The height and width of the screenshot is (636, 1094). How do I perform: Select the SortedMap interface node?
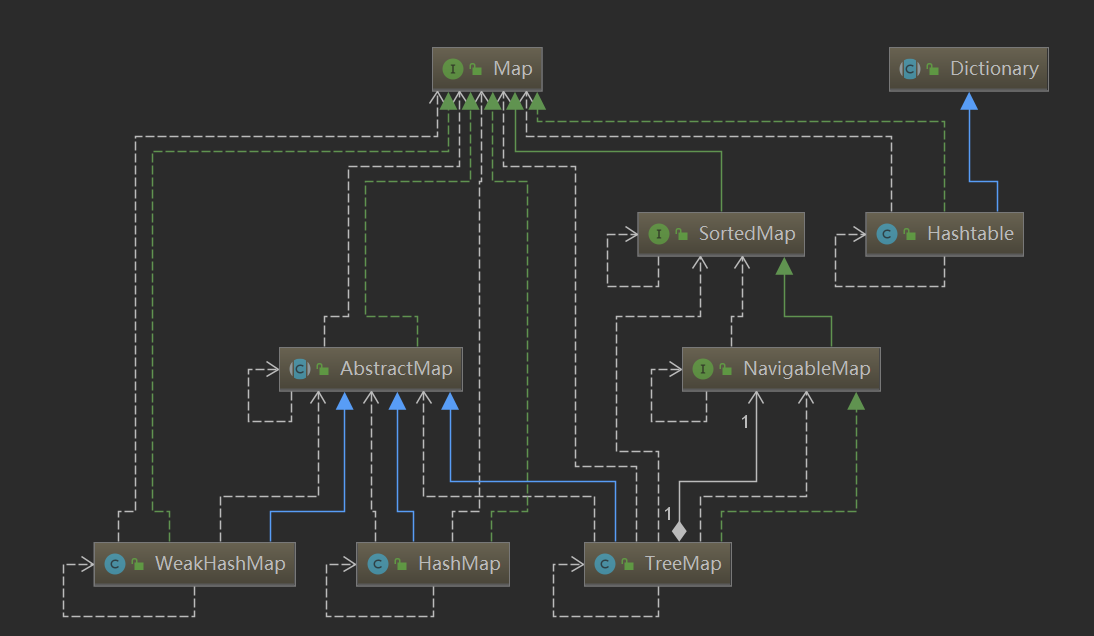point(721,234)
